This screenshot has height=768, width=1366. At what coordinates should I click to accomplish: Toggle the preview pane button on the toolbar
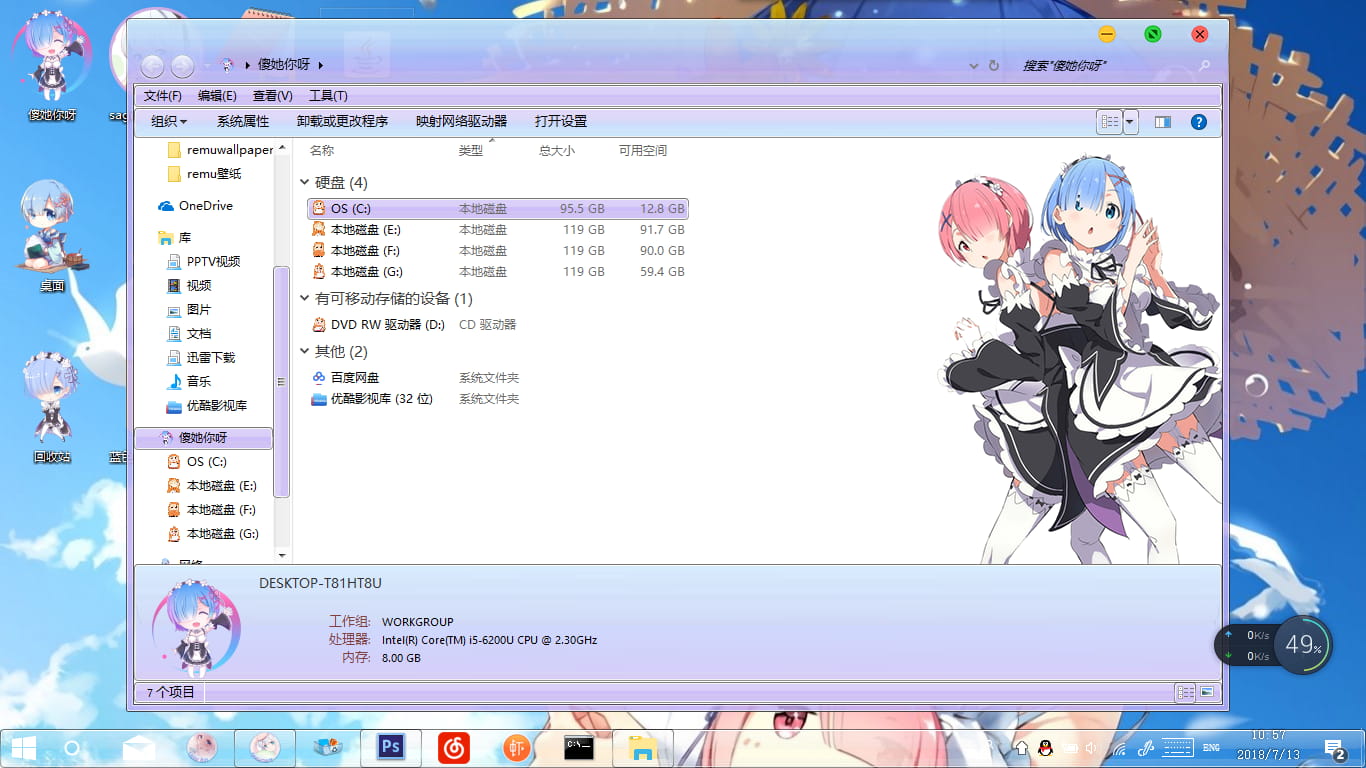click(x=1162, y=121)
